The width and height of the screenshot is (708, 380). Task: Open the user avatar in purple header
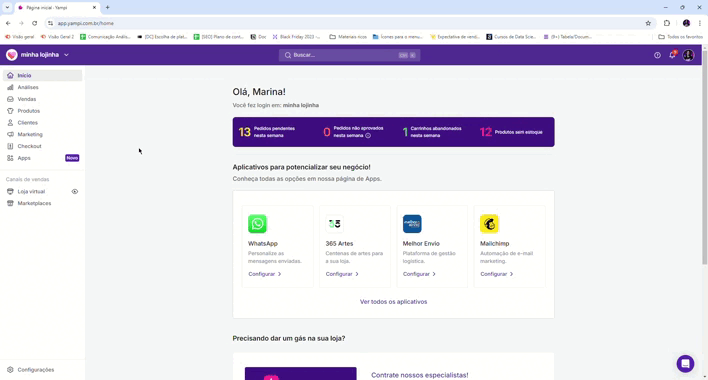point(688,55)
